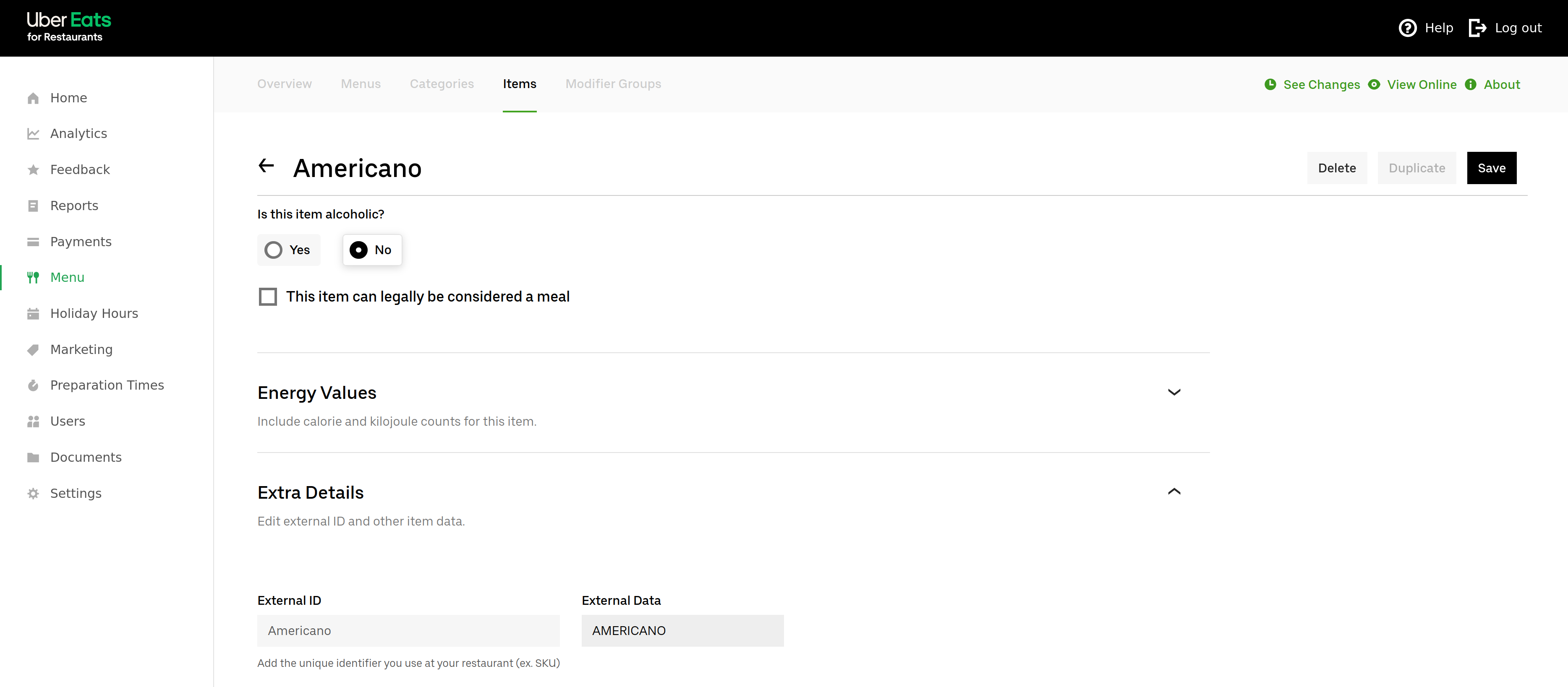This screenshot has height=687, width=1568.
Task: Click the Holiday Hours calendar icon
Action: click(34, 313)
